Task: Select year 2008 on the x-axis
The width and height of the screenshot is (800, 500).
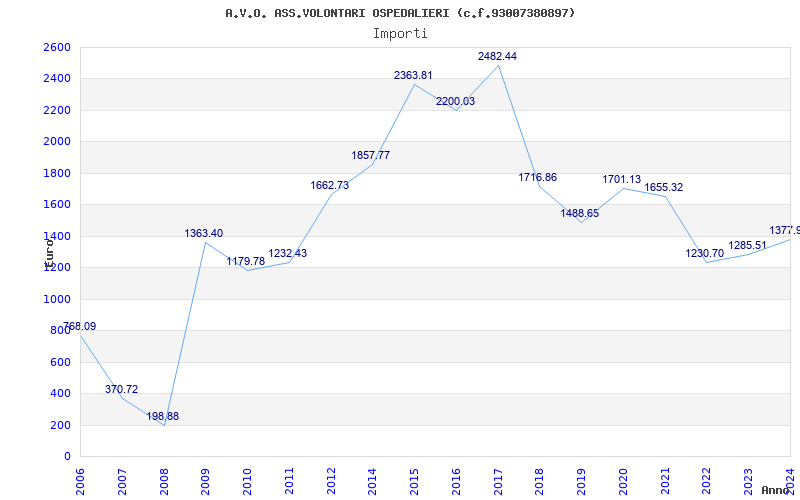Action: pyautogui.click(x=164, y=482)
